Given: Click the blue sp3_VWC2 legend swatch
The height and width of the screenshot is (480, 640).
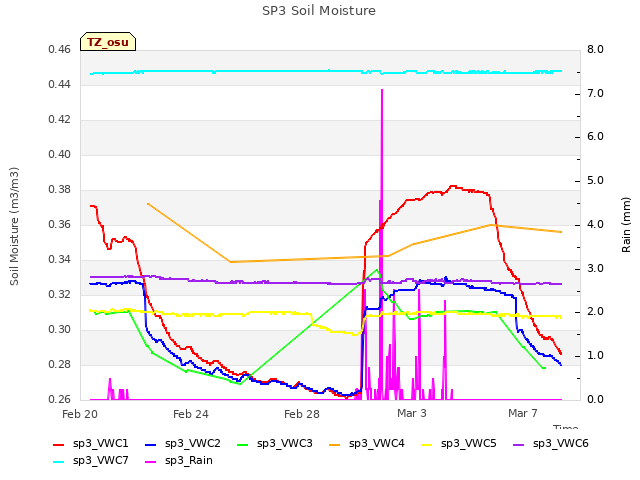Looking at the screenshot, I should click(151, 445).
